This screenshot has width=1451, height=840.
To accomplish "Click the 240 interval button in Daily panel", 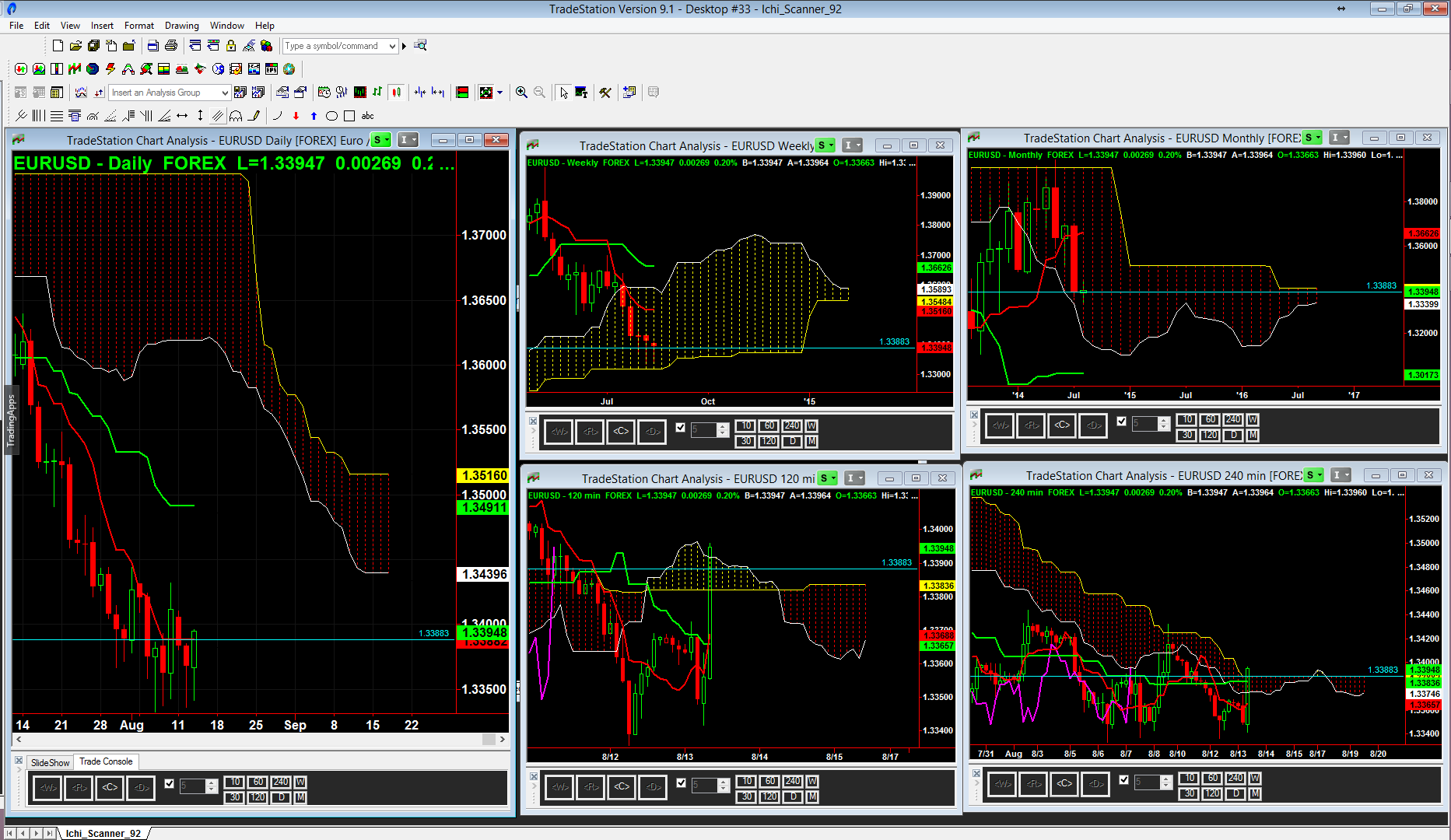I will 280,782.
